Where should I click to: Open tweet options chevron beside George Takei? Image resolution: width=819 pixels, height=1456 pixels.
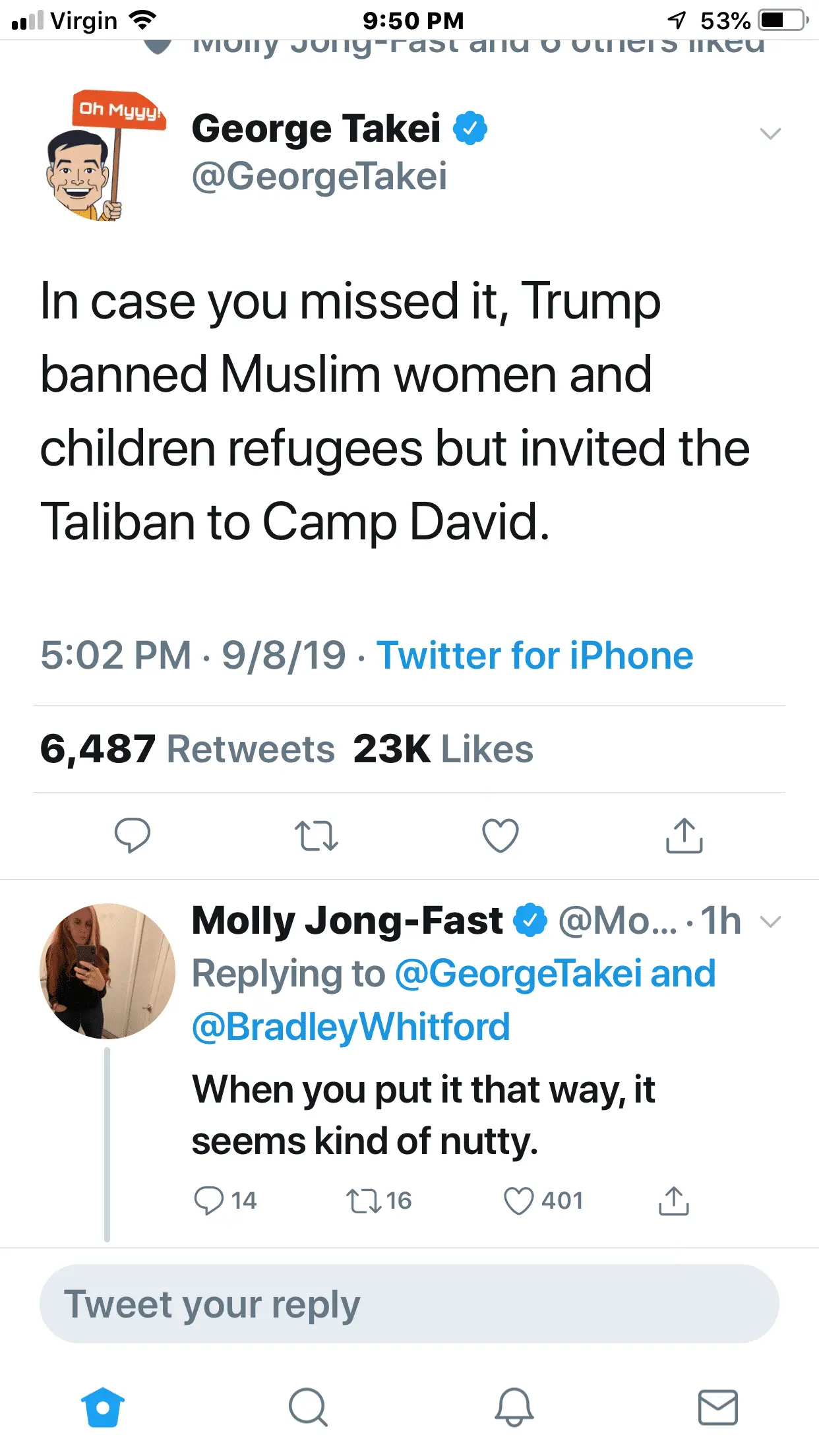770,134
